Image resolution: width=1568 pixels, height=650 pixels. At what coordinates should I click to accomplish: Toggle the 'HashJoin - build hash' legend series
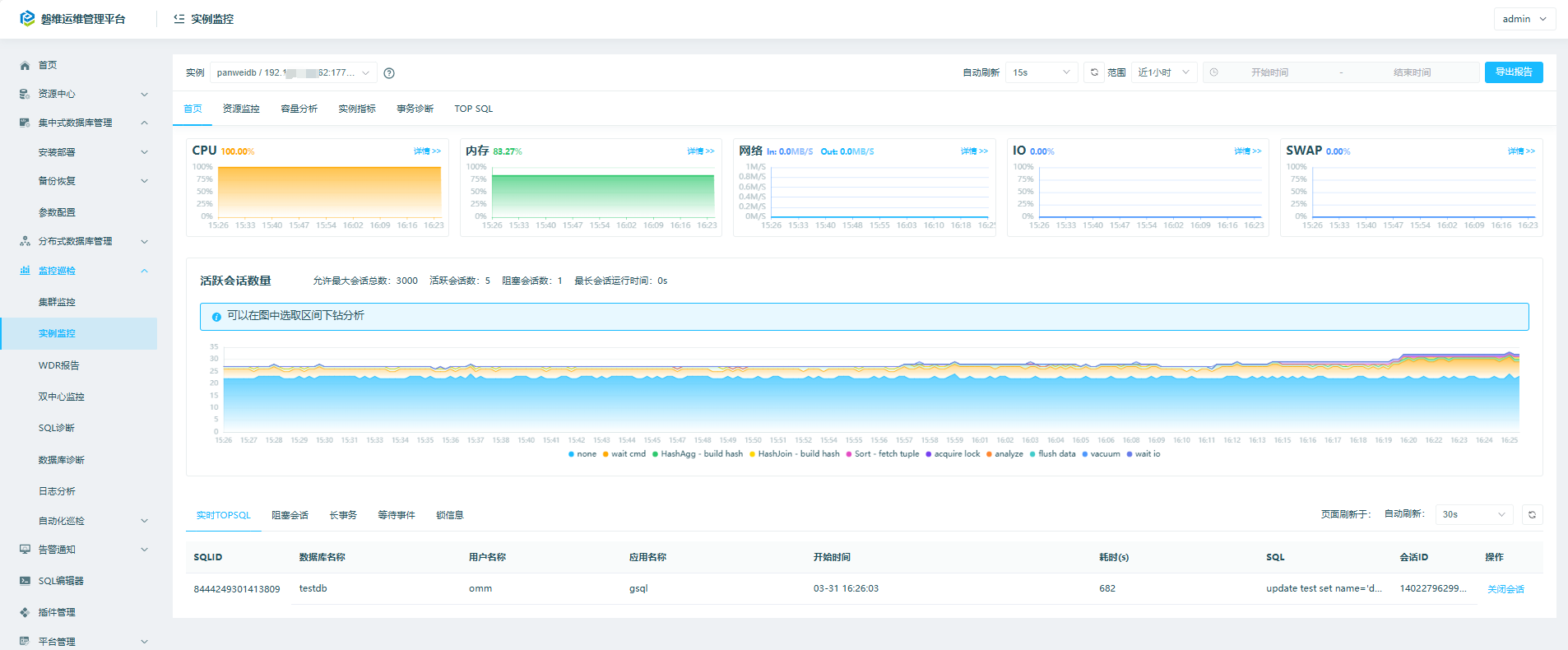tap(795, 454)
